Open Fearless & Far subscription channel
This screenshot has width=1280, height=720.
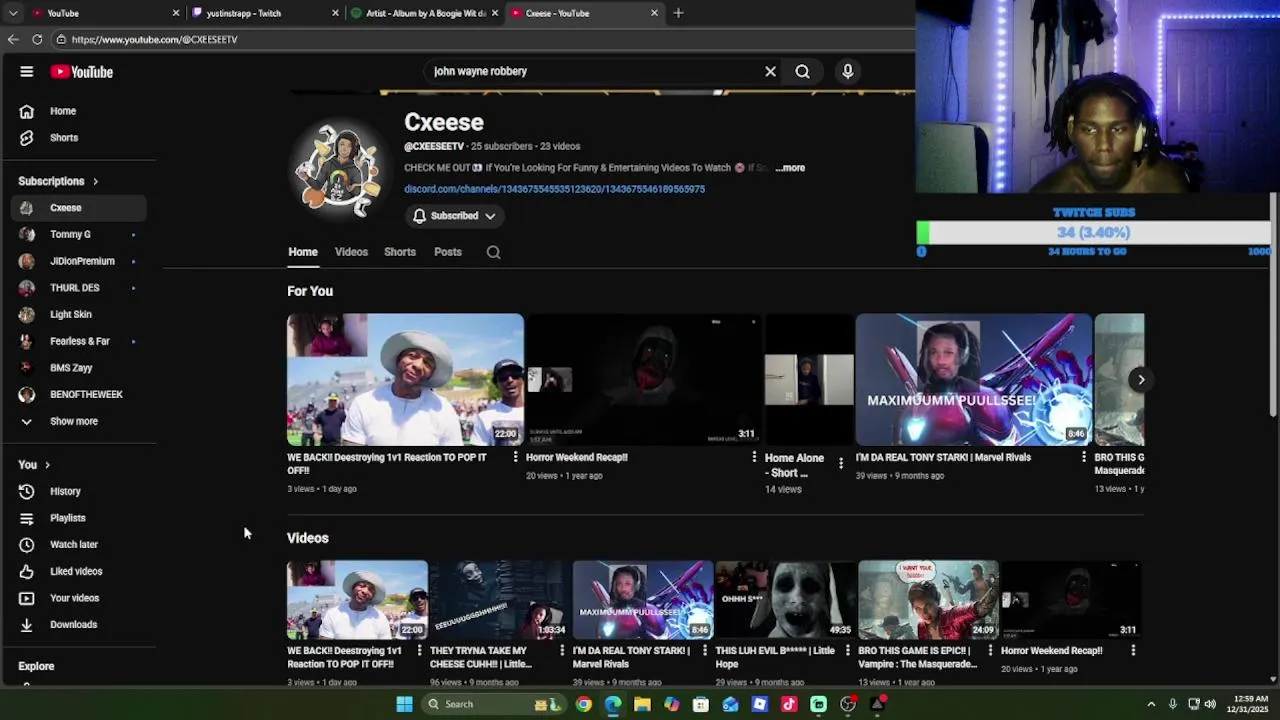click(78, 341)
